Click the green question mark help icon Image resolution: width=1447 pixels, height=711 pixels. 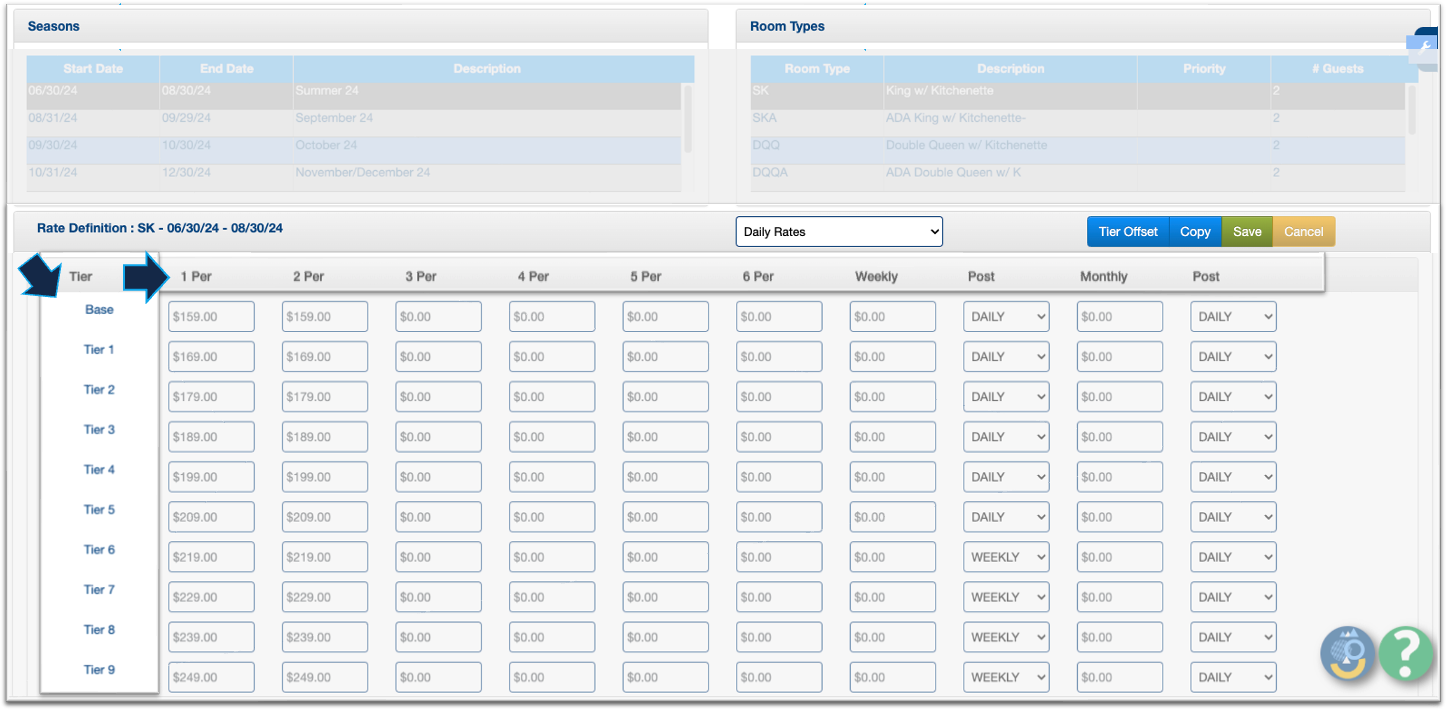(x=1406, y=654)
